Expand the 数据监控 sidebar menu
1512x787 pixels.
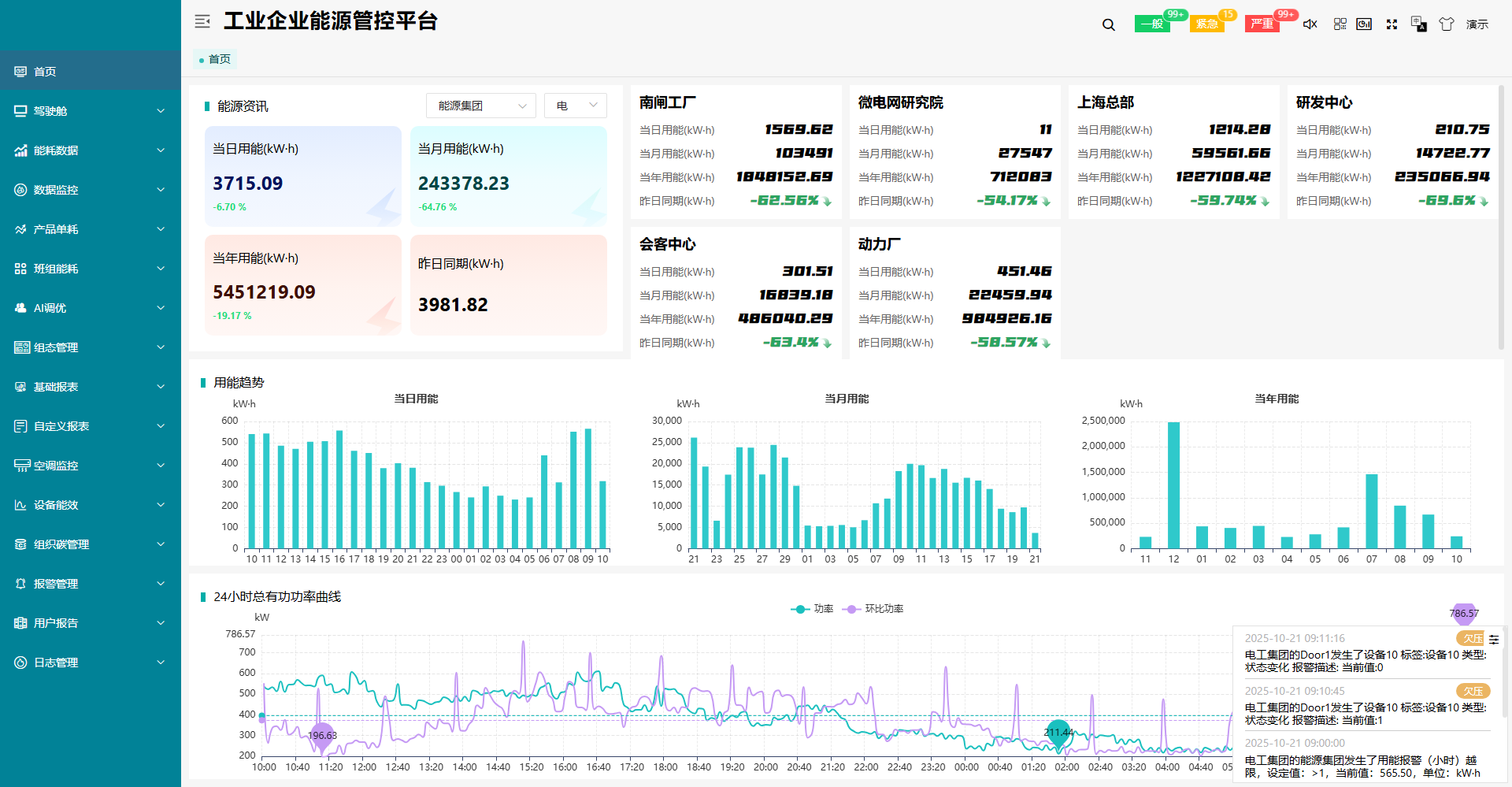(91, 190)
